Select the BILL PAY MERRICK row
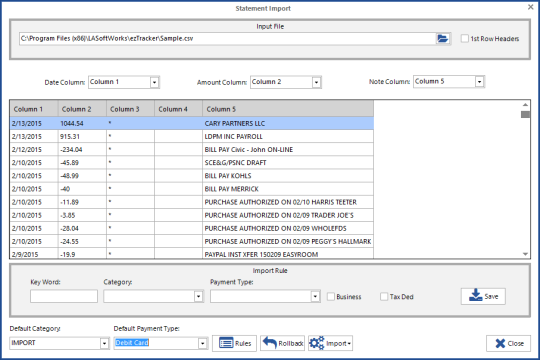 pos(192,189)
